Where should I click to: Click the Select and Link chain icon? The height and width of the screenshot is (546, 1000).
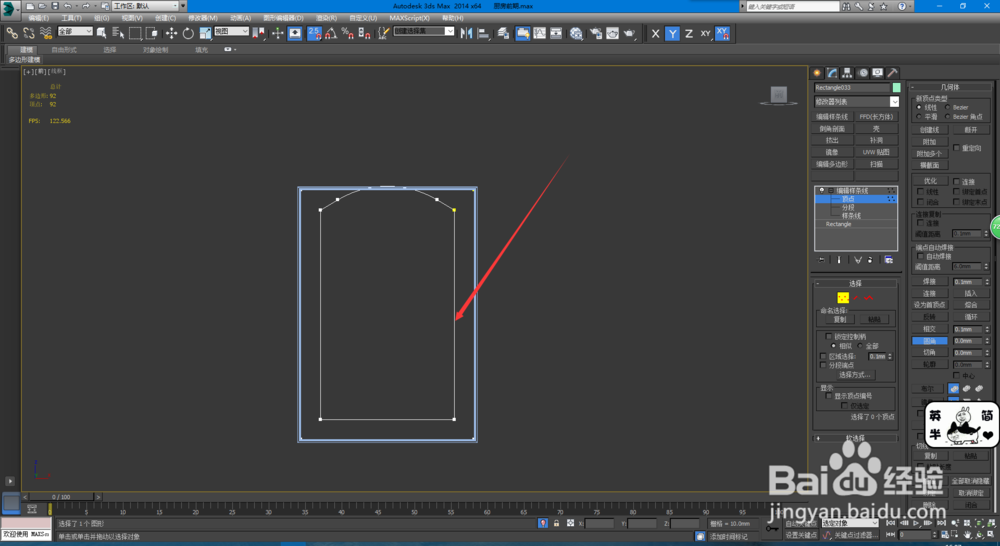click(12, 33)
